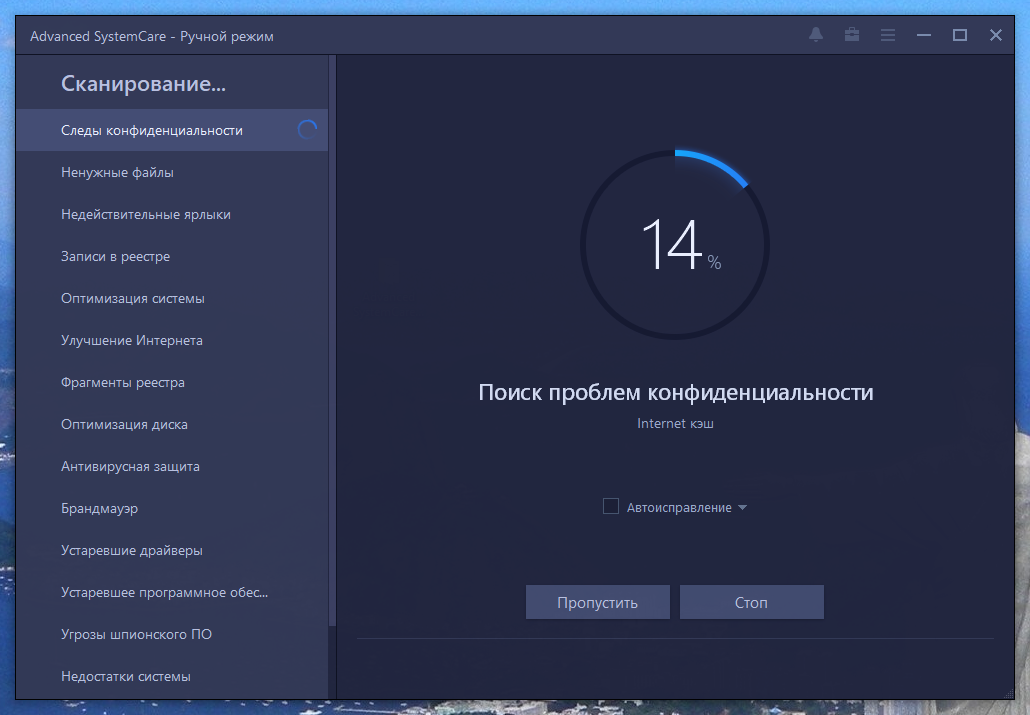Select Следы конфиденциальности in sidebar
The width and height of the screenshot is (1030, 715).
tap(151, 130)
